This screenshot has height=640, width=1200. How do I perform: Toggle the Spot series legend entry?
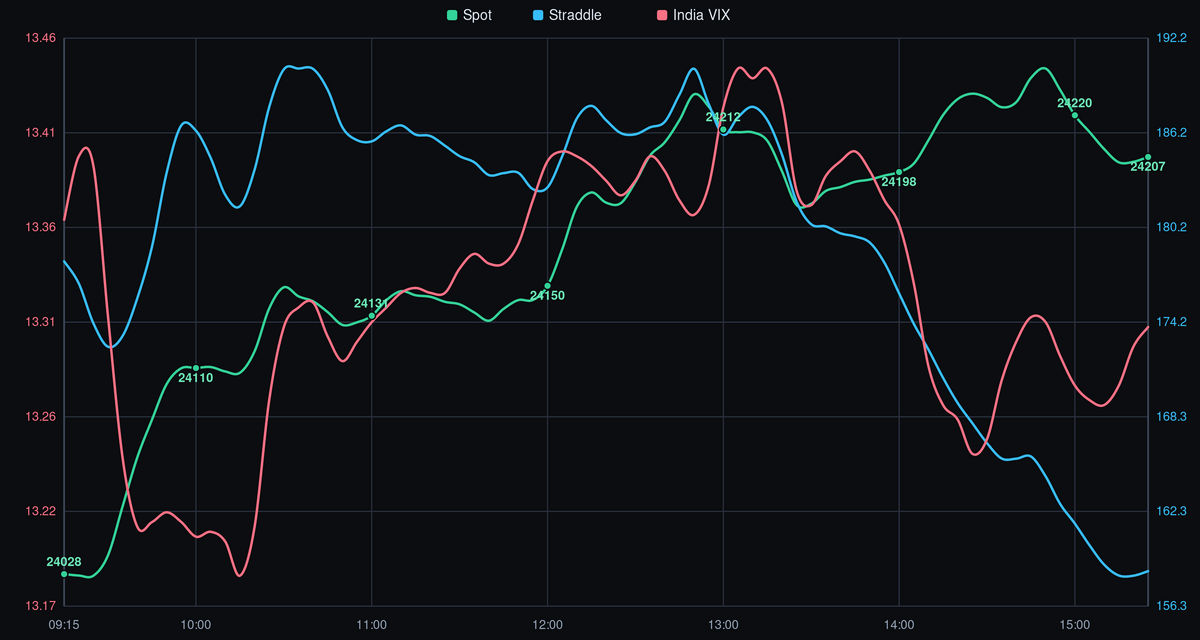click(x=469, y=15)
